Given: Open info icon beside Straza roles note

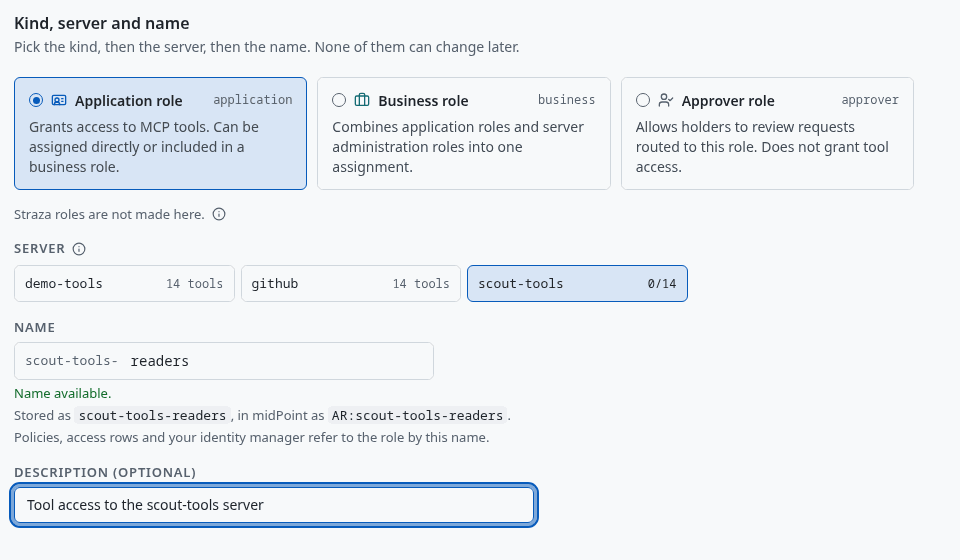Looking at the screenshot, I should click(219, 214).
